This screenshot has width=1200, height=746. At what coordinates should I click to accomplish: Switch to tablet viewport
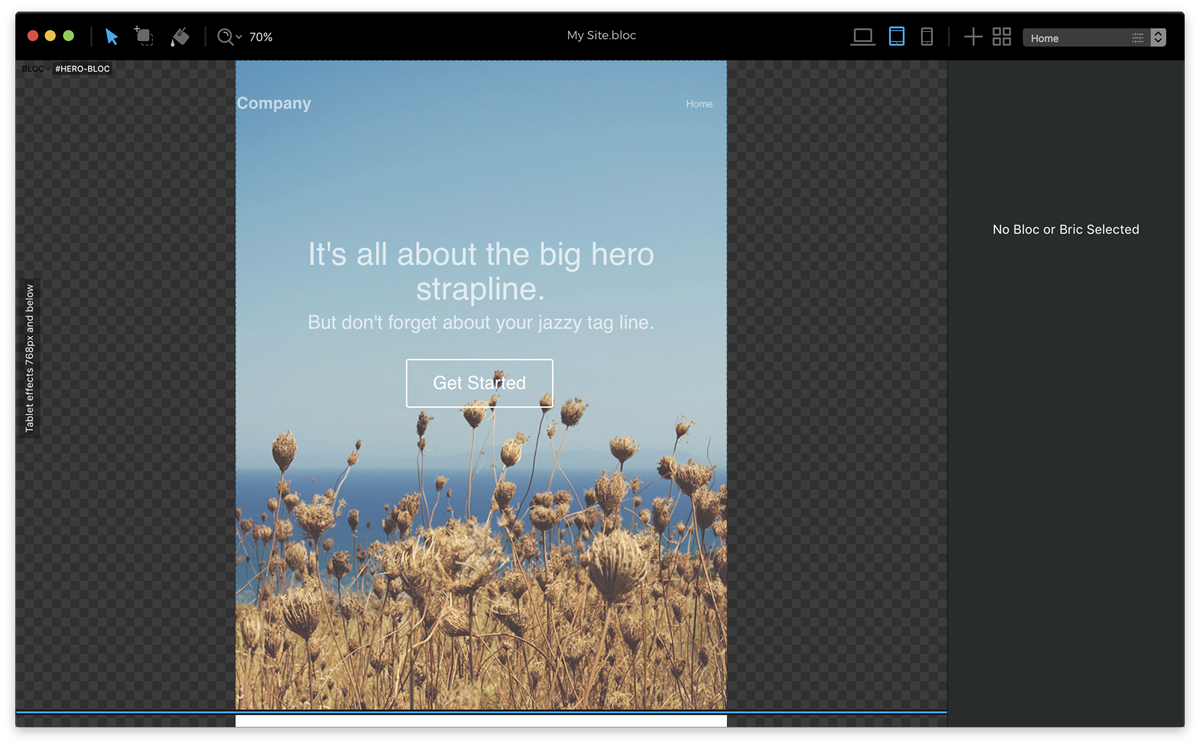click(x=897, y=37)
